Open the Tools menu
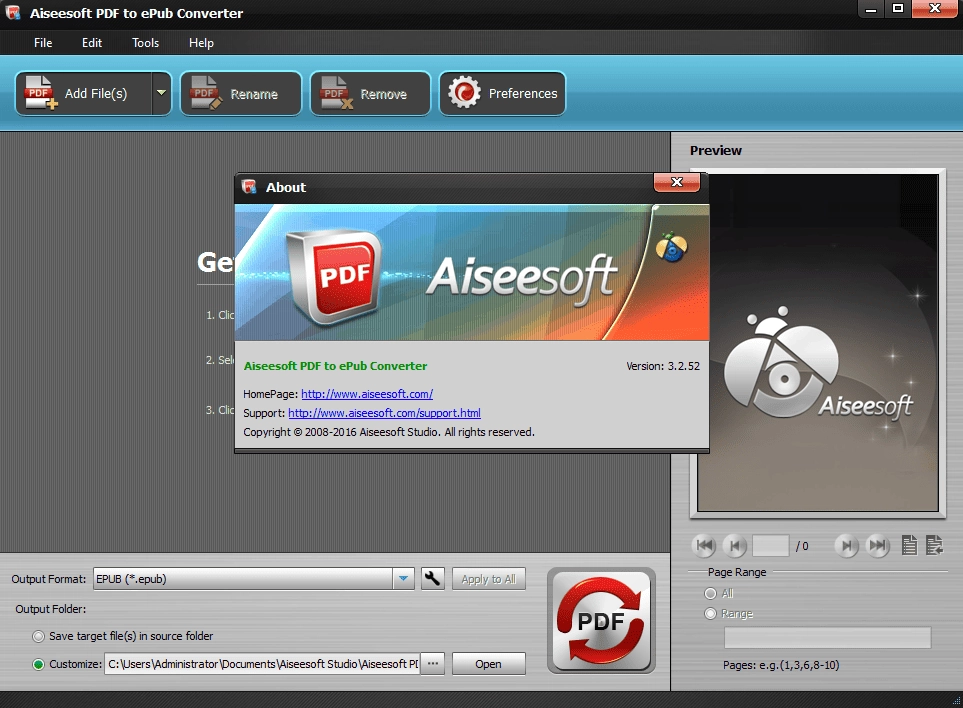963x708 pixels. [x=146, y=43]
